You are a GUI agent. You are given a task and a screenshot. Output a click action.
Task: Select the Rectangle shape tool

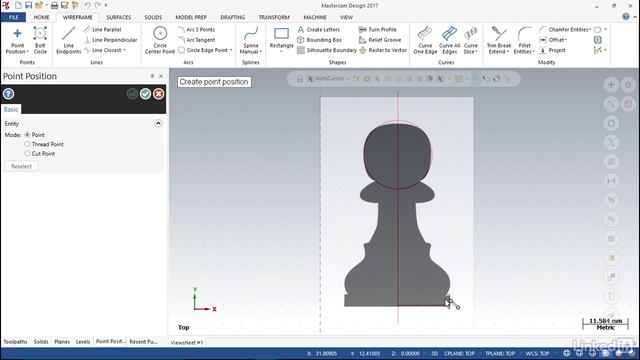point(281,38)
